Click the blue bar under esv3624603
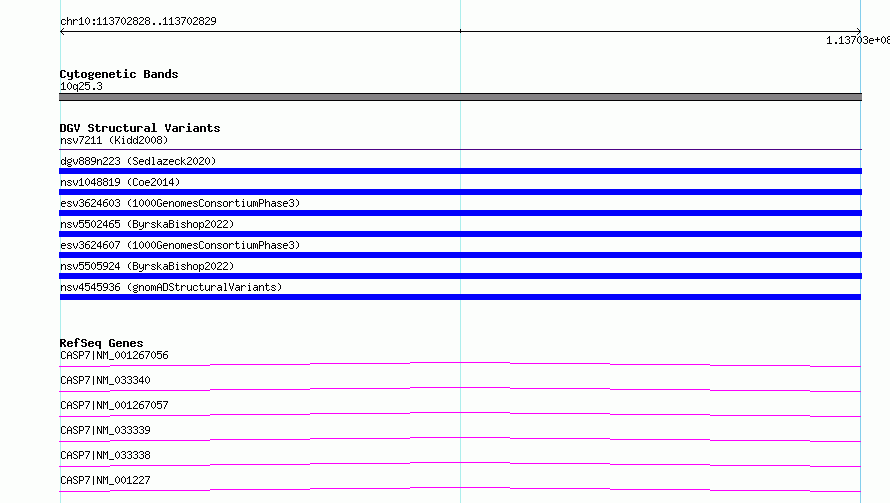 (x=460, y=213)
